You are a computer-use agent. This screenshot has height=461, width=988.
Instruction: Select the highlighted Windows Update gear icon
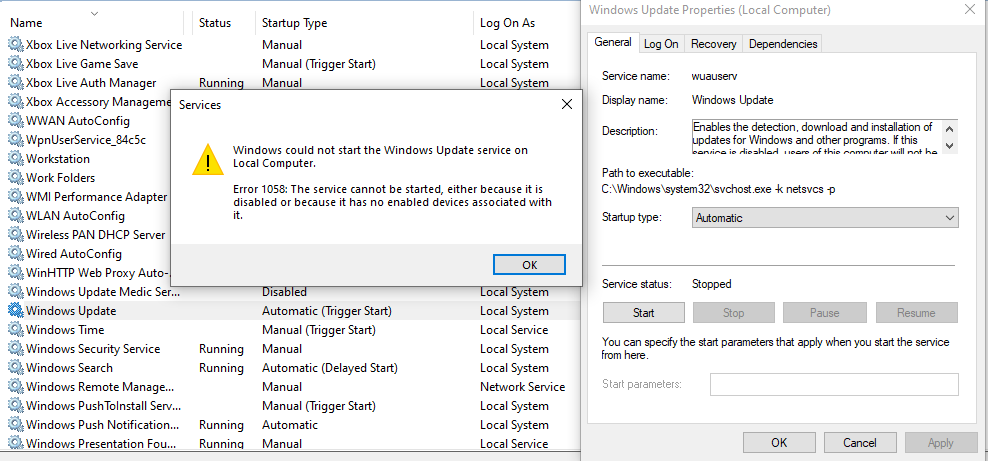click(x=14, y=310)
